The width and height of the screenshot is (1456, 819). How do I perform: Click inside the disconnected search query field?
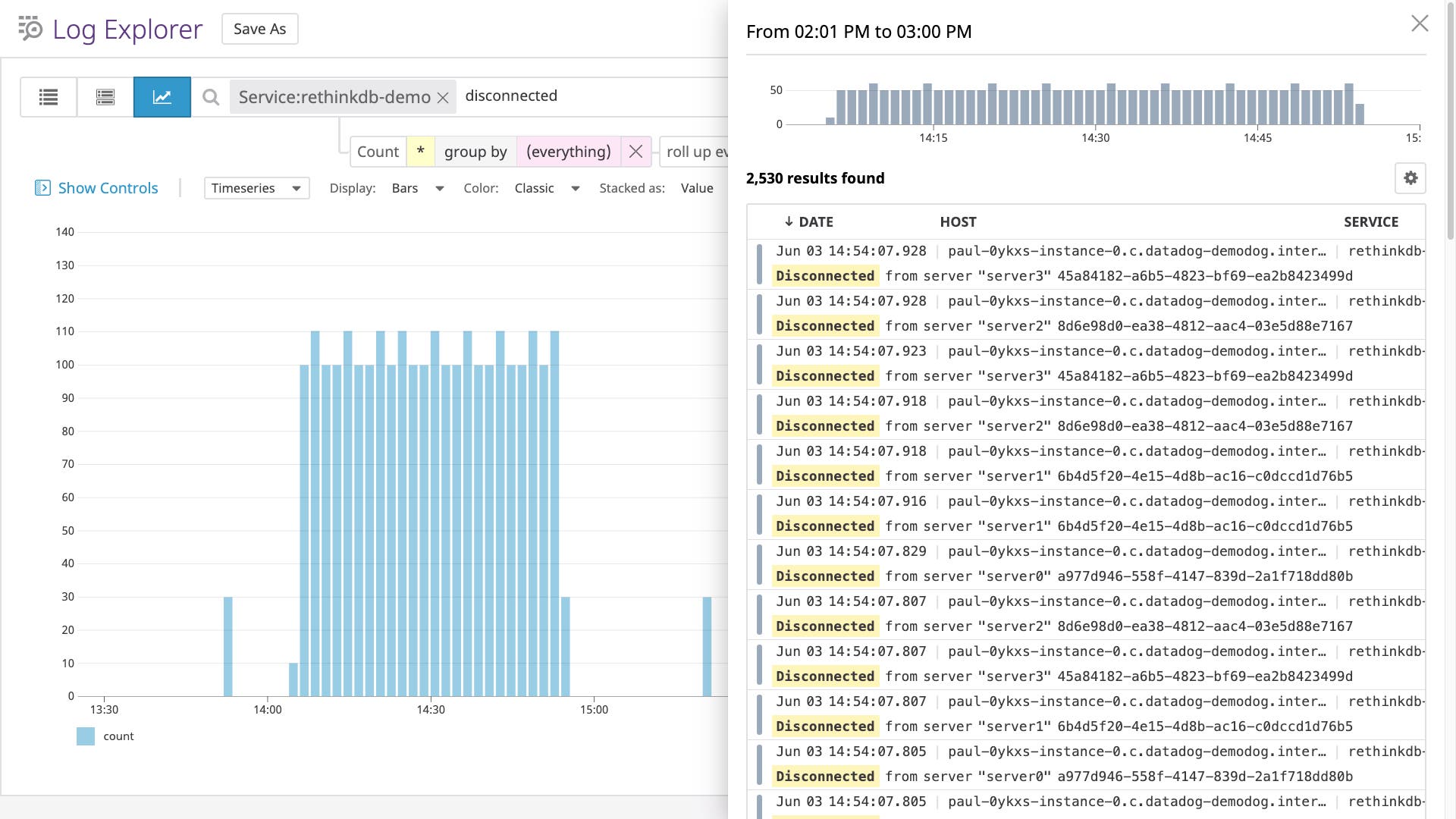click(x=512, y=96)
